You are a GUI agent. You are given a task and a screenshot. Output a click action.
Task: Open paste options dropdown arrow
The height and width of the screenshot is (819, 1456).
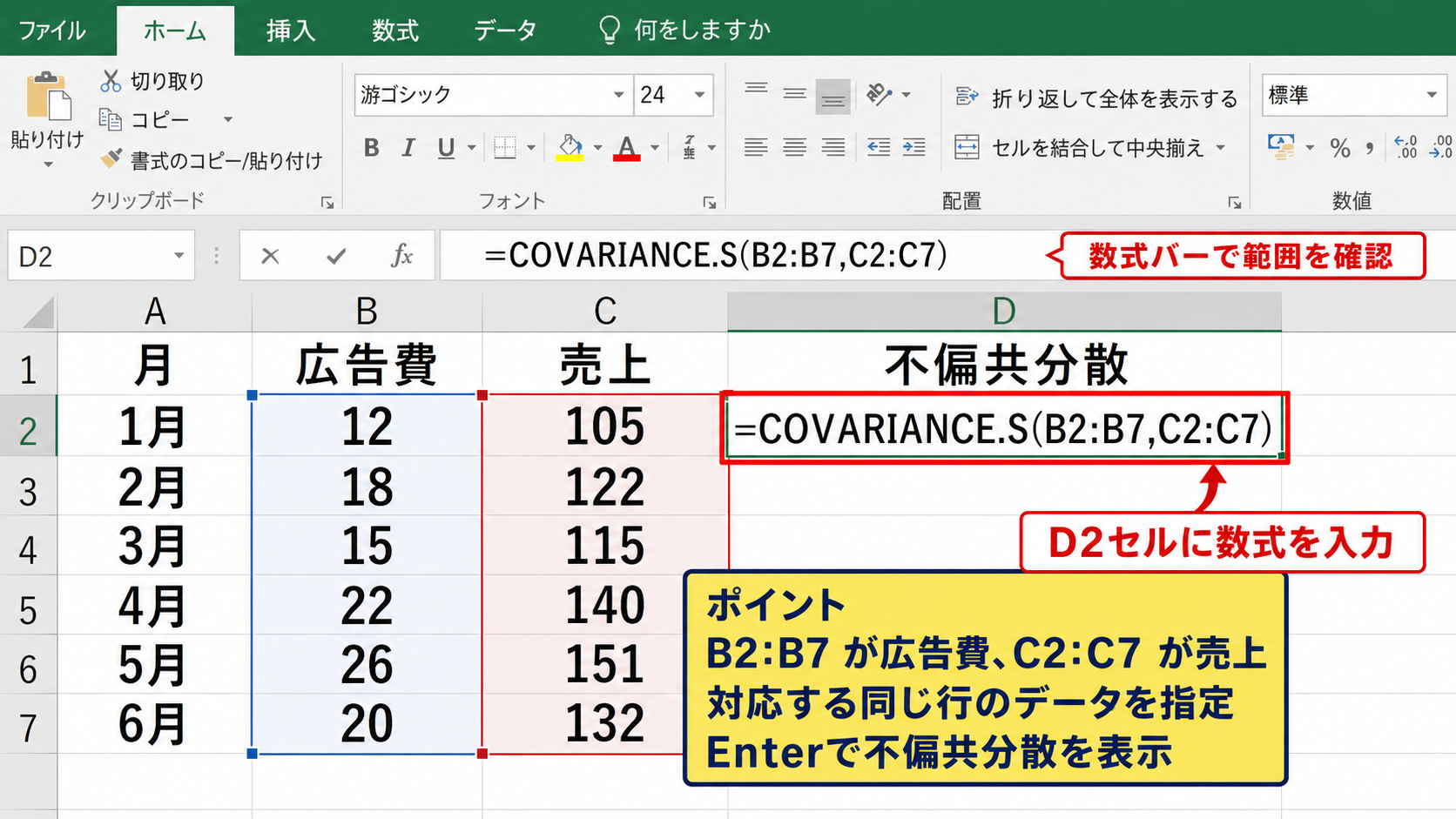(x=48, y=164)
